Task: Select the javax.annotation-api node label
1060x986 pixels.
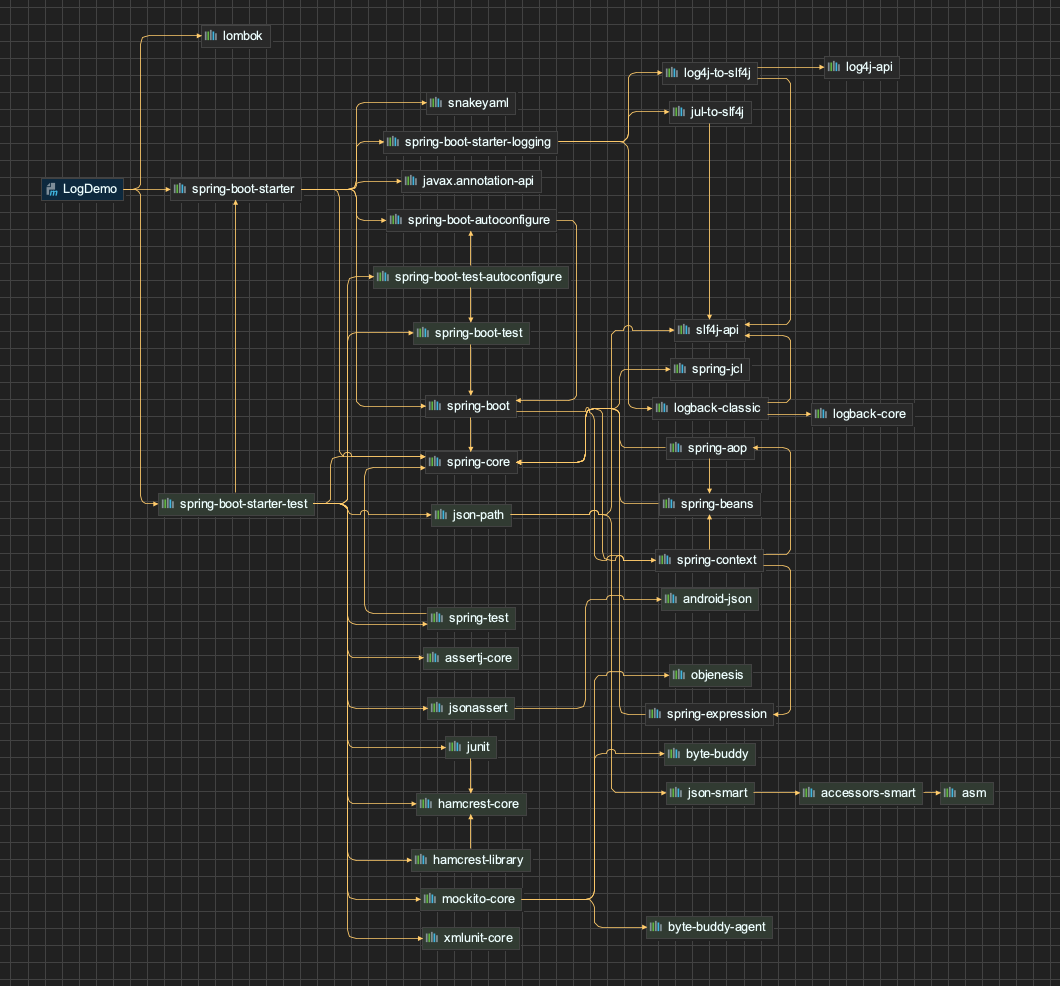Action: (x=478, y=181)
